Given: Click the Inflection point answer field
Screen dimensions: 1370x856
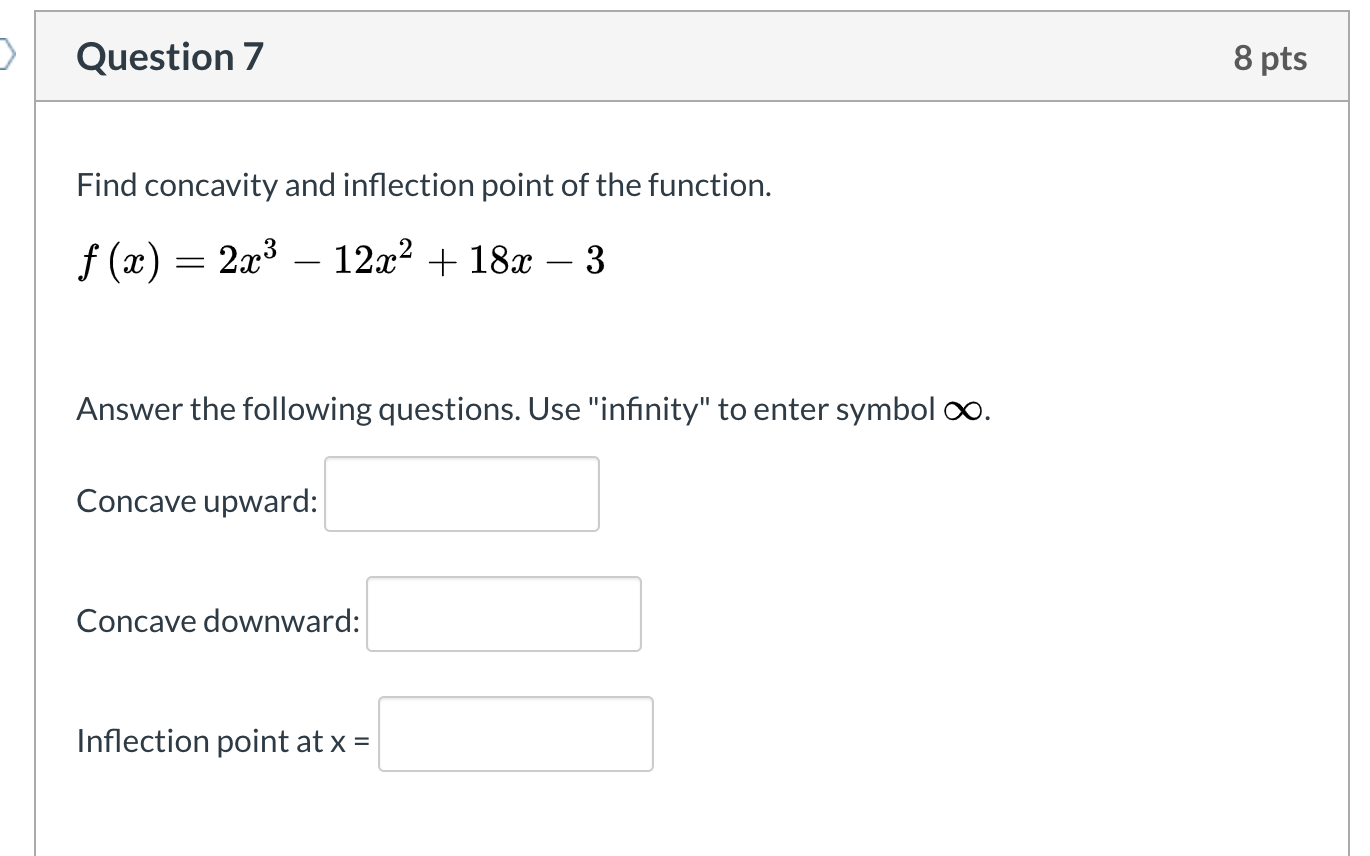Looking at the screenshot, I should point(514,733).
